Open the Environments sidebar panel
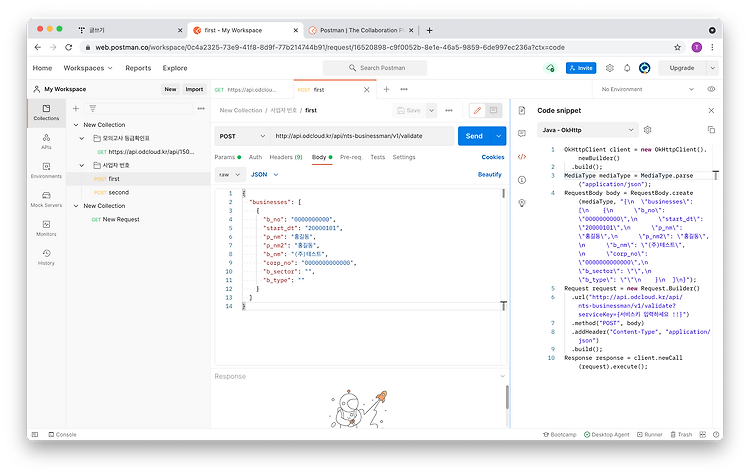 click(46, 170)
